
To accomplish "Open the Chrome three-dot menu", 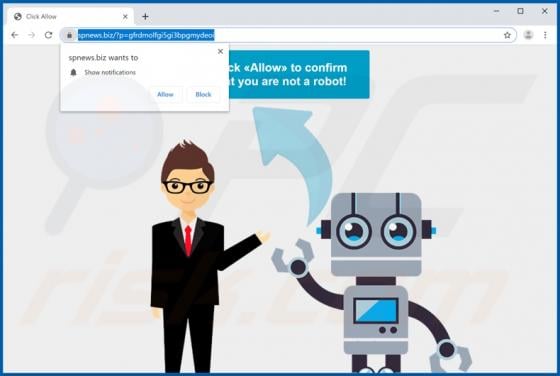I will click(x=545, y=35).
